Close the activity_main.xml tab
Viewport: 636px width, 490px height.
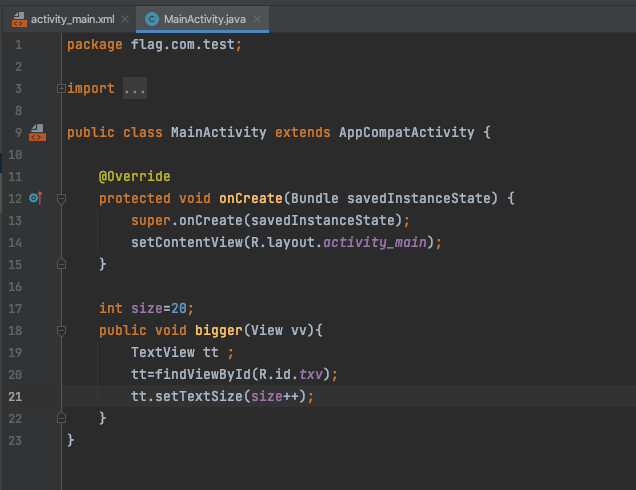point(125,19)
